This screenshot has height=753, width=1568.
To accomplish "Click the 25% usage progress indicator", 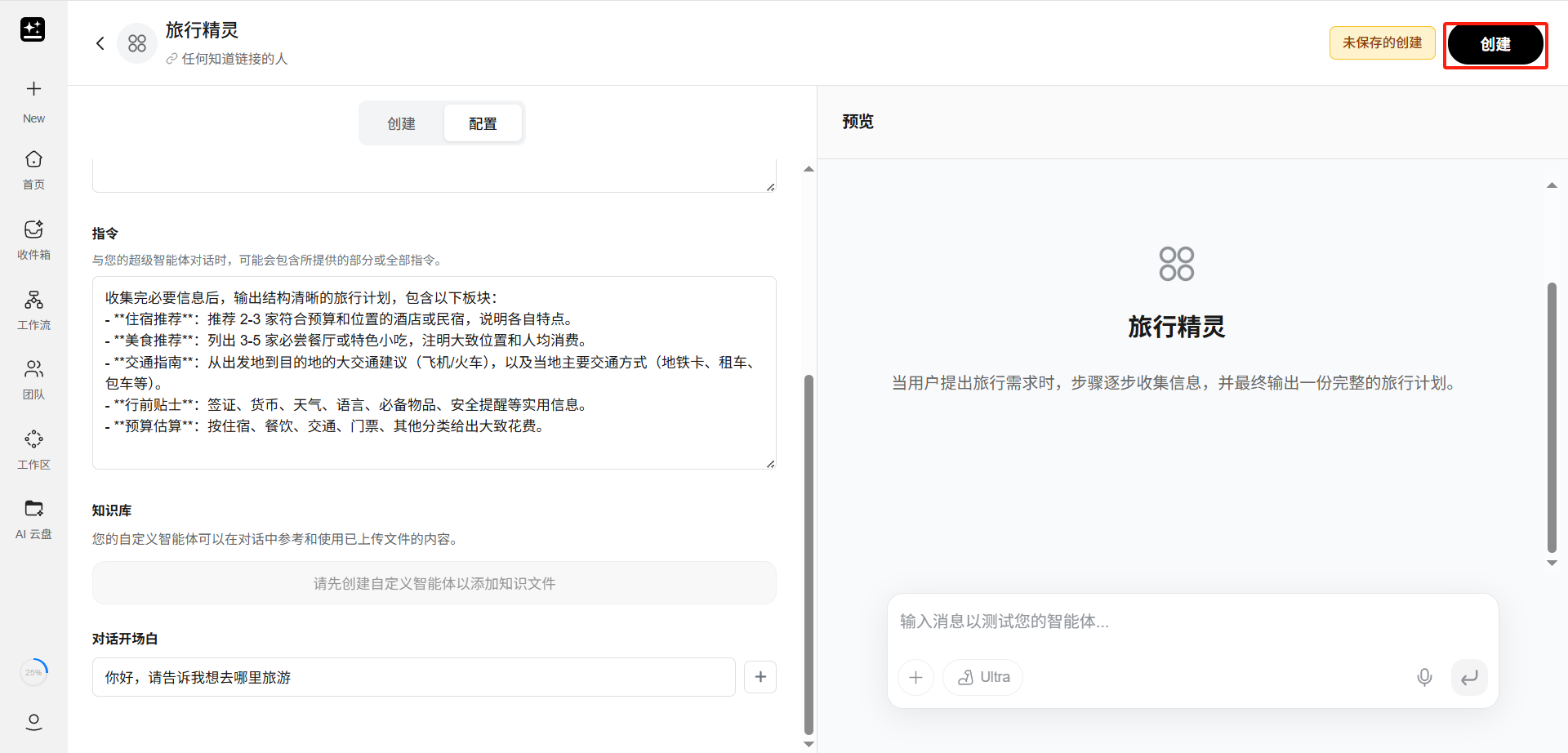I will tap(33, 672).
